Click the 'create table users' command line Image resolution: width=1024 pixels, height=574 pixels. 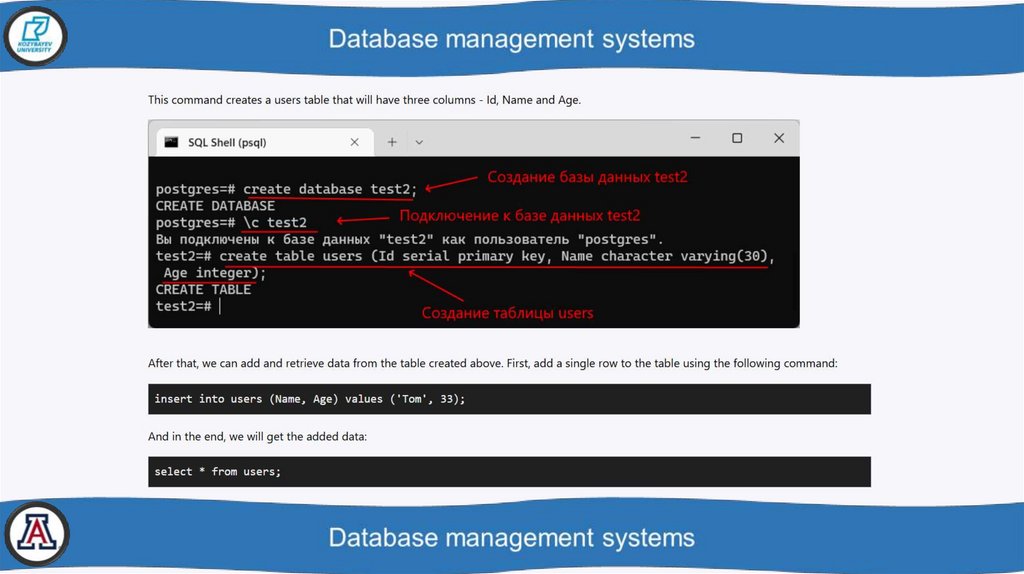465,256
